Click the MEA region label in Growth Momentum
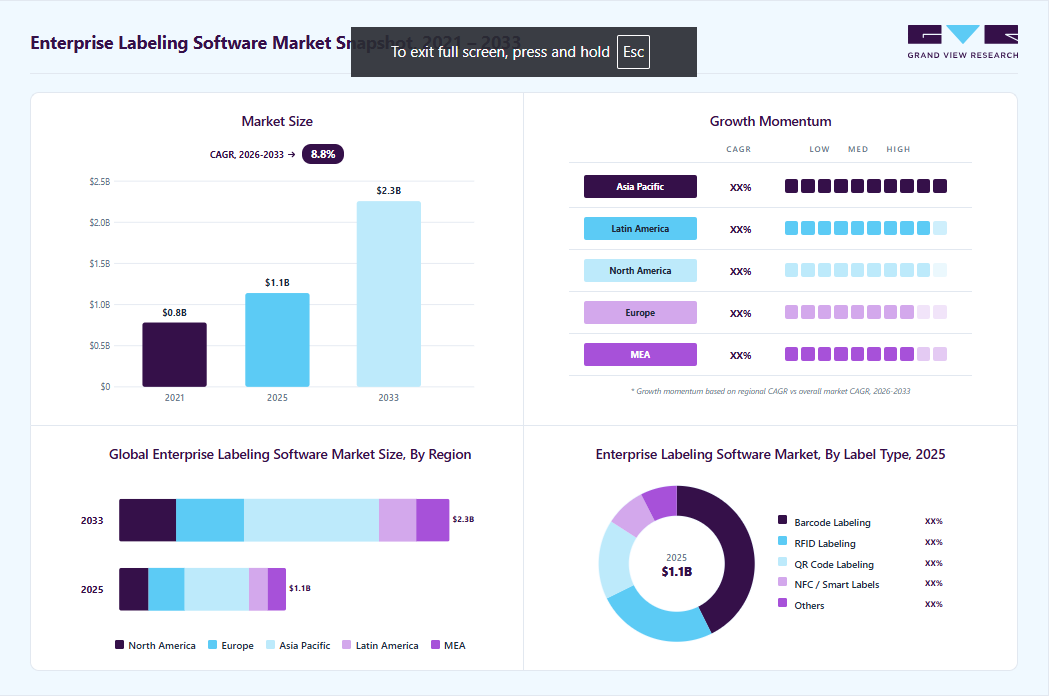This screenshot has height=700, width=1050. click(x=640, y=354)
